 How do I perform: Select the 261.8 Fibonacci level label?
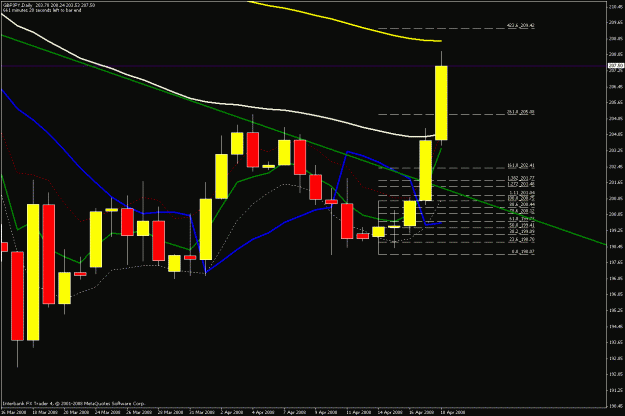[x=521, y=112]
